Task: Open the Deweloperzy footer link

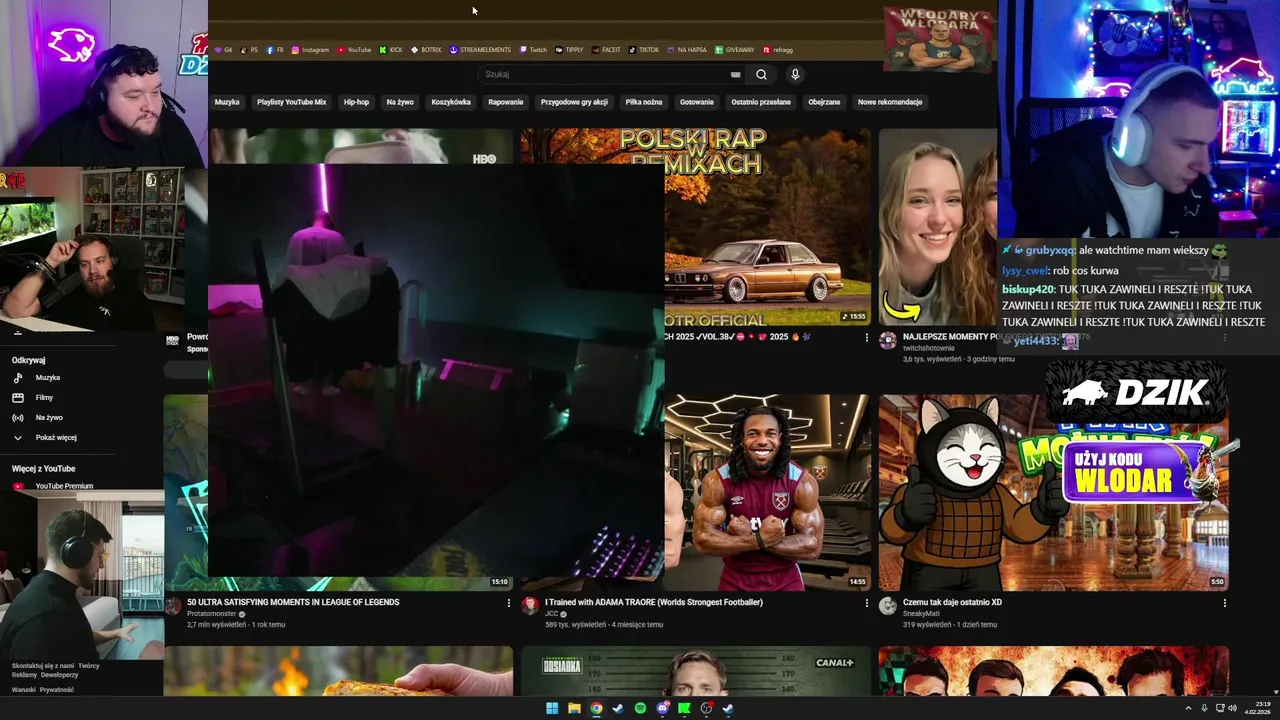Action: (60, 675)
